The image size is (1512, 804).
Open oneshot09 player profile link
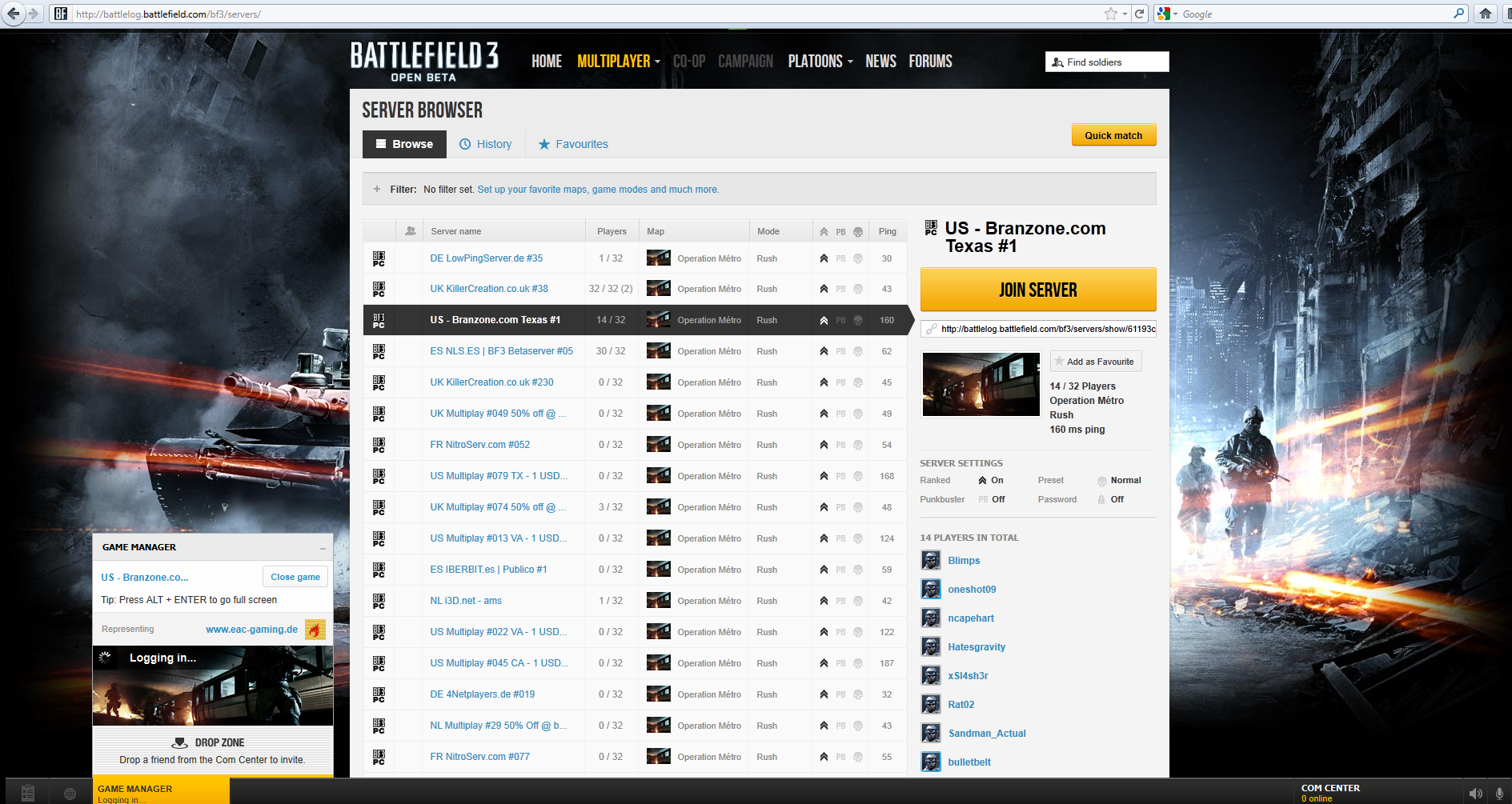point(972,590)
